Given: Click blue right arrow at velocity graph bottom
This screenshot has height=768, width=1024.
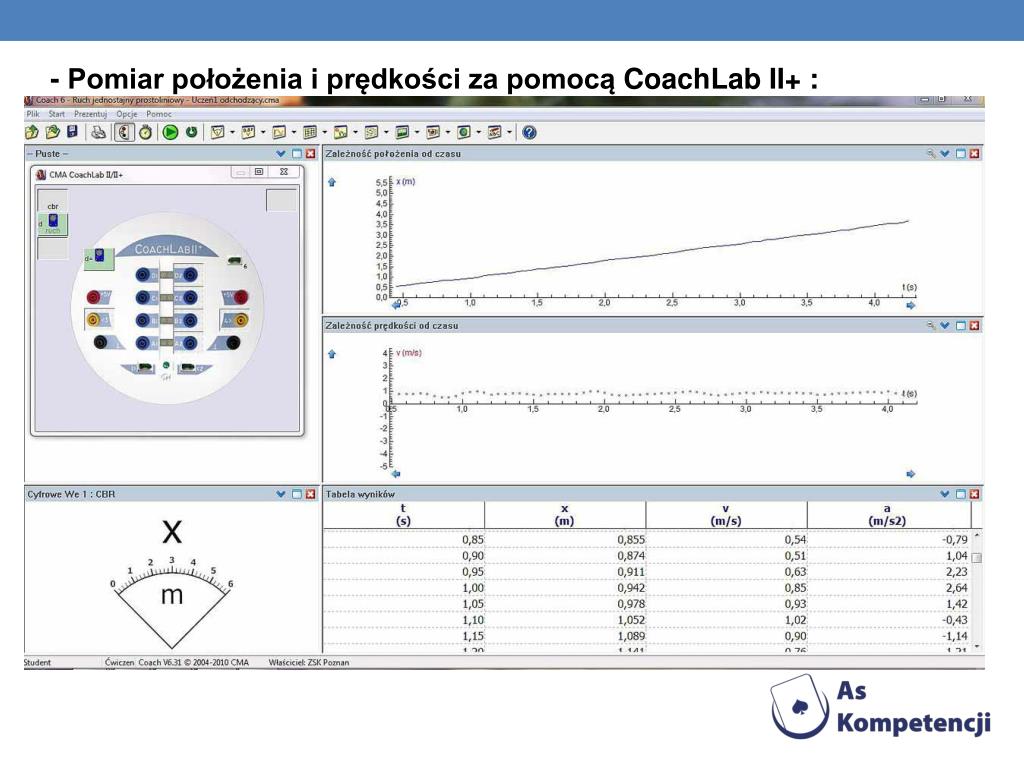Looking at the screenshot, I should [911, 474].
